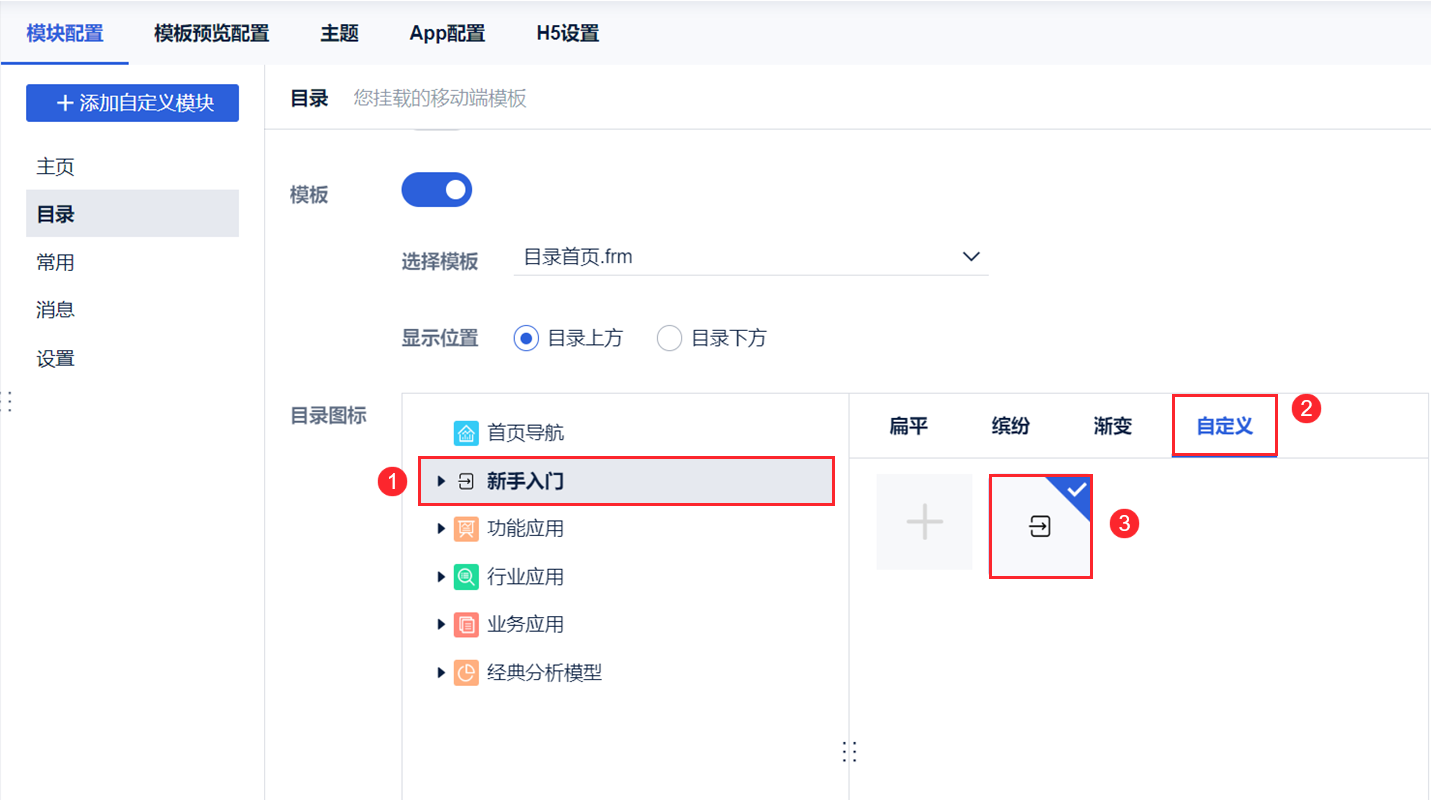Click the 功能应用 folder icon

[x=465, y=528]
